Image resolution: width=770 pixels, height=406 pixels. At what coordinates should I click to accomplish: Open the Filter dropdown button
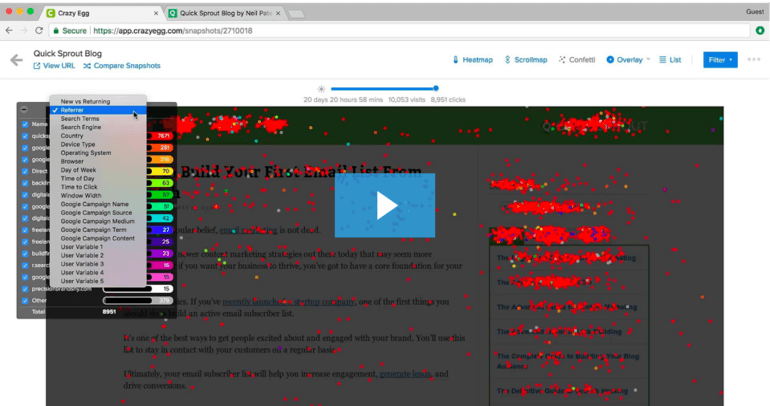point(720,60)
